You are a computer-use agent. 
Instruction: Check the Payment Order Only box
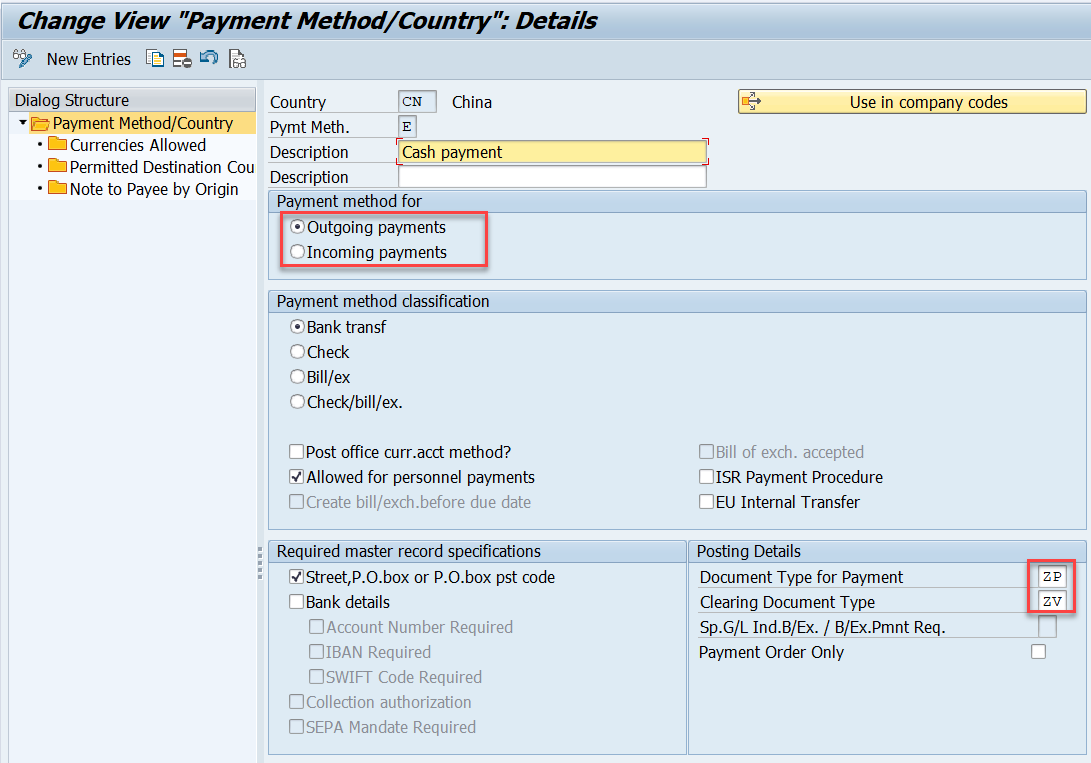(x=1038, y=650)
